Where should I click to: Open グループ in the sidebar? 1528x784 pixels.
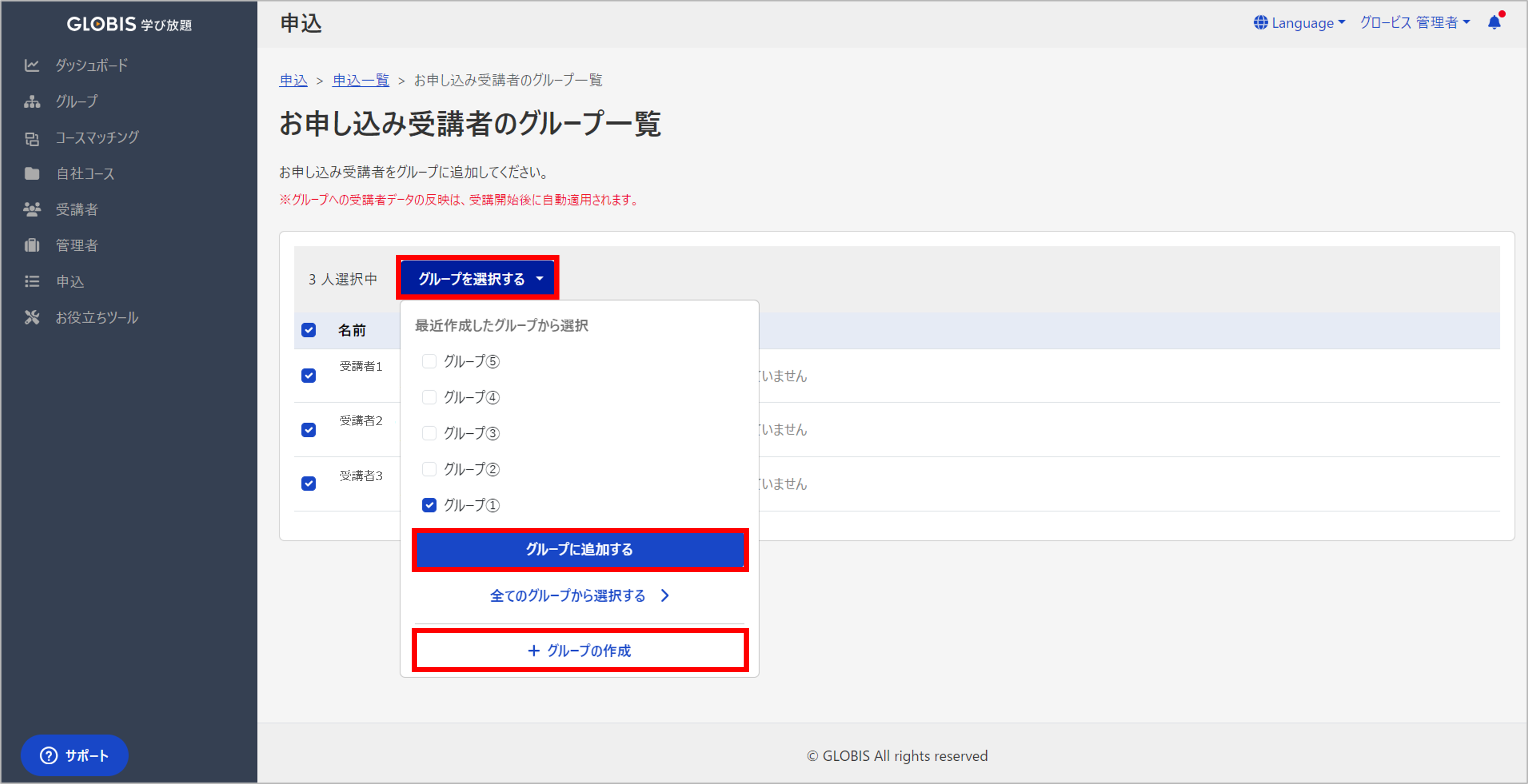point(77,101)
